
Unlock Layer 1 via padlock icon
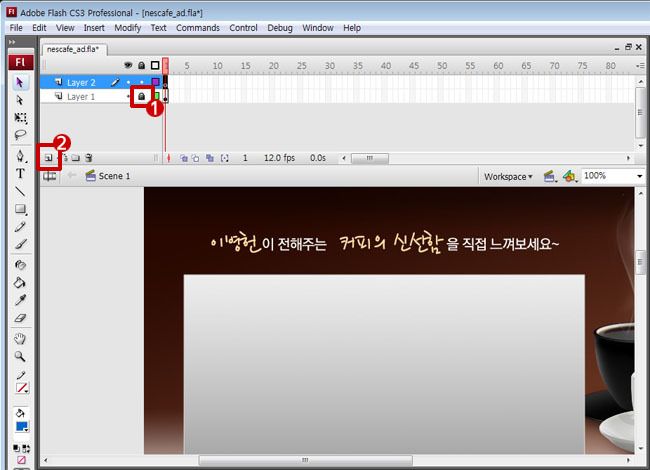[x=141, y=97]
